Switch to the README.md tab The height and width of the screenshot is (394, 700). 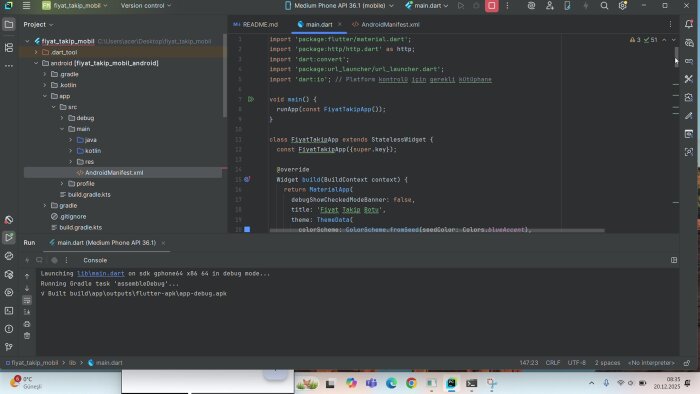click(x=255, y=25)
